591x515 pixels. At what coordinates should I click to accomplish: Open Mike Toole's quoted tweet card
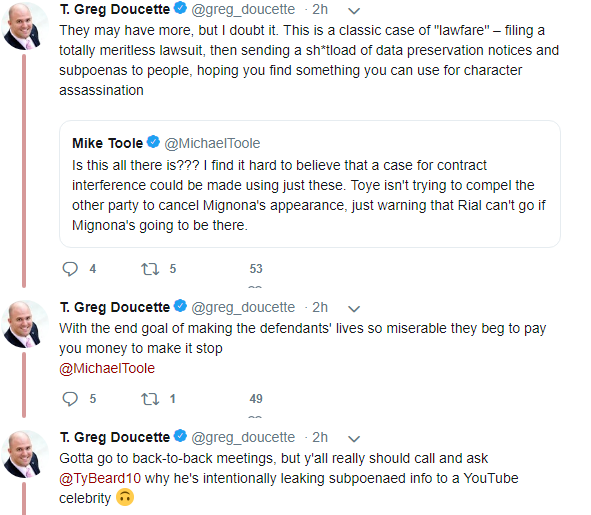(310, 184)
